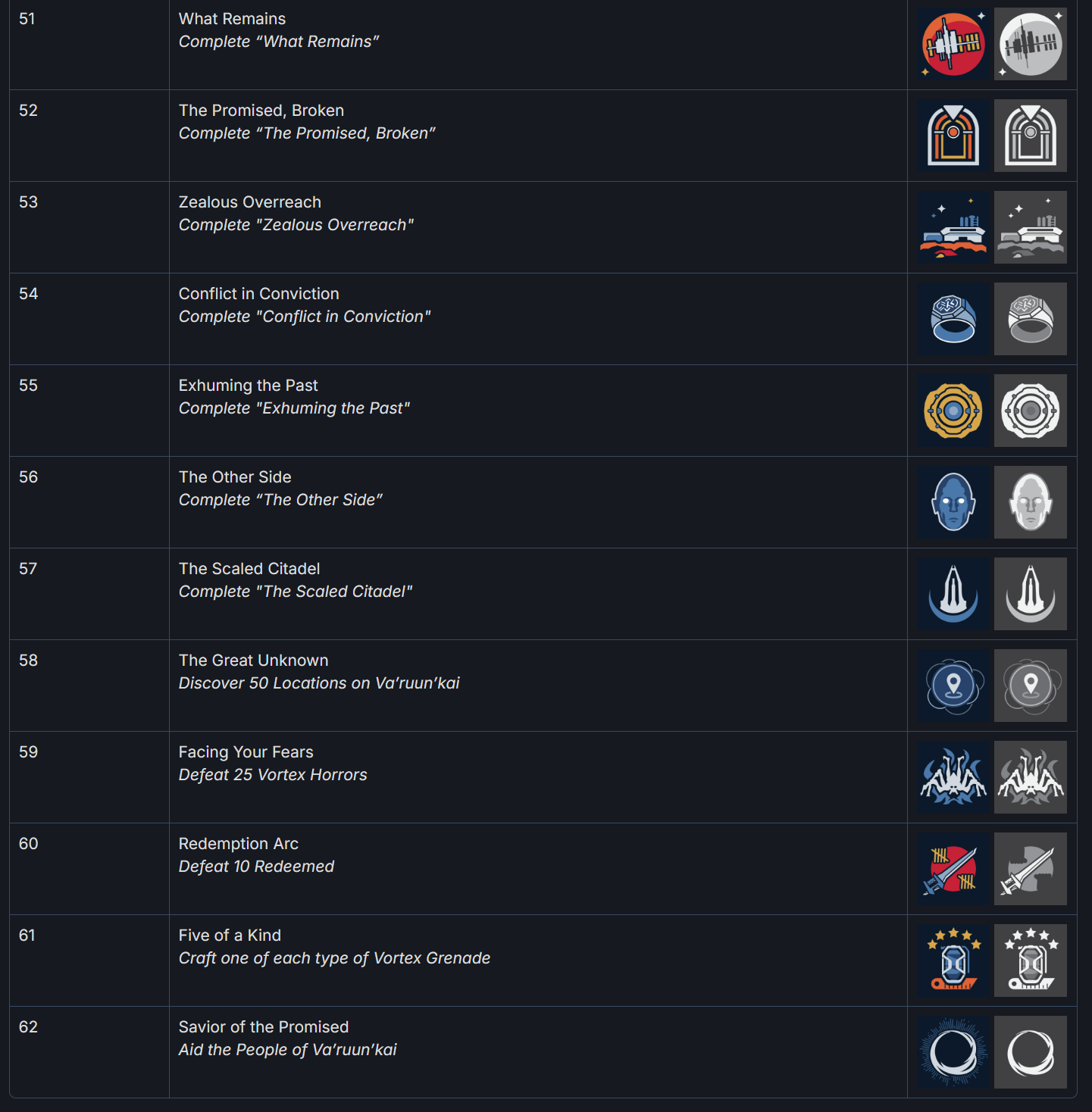This screenshot has width=1092, height=1112.
Task: Click the grayscale Savior of the Promised ring icon
Action: [x=1031, y=1052]
